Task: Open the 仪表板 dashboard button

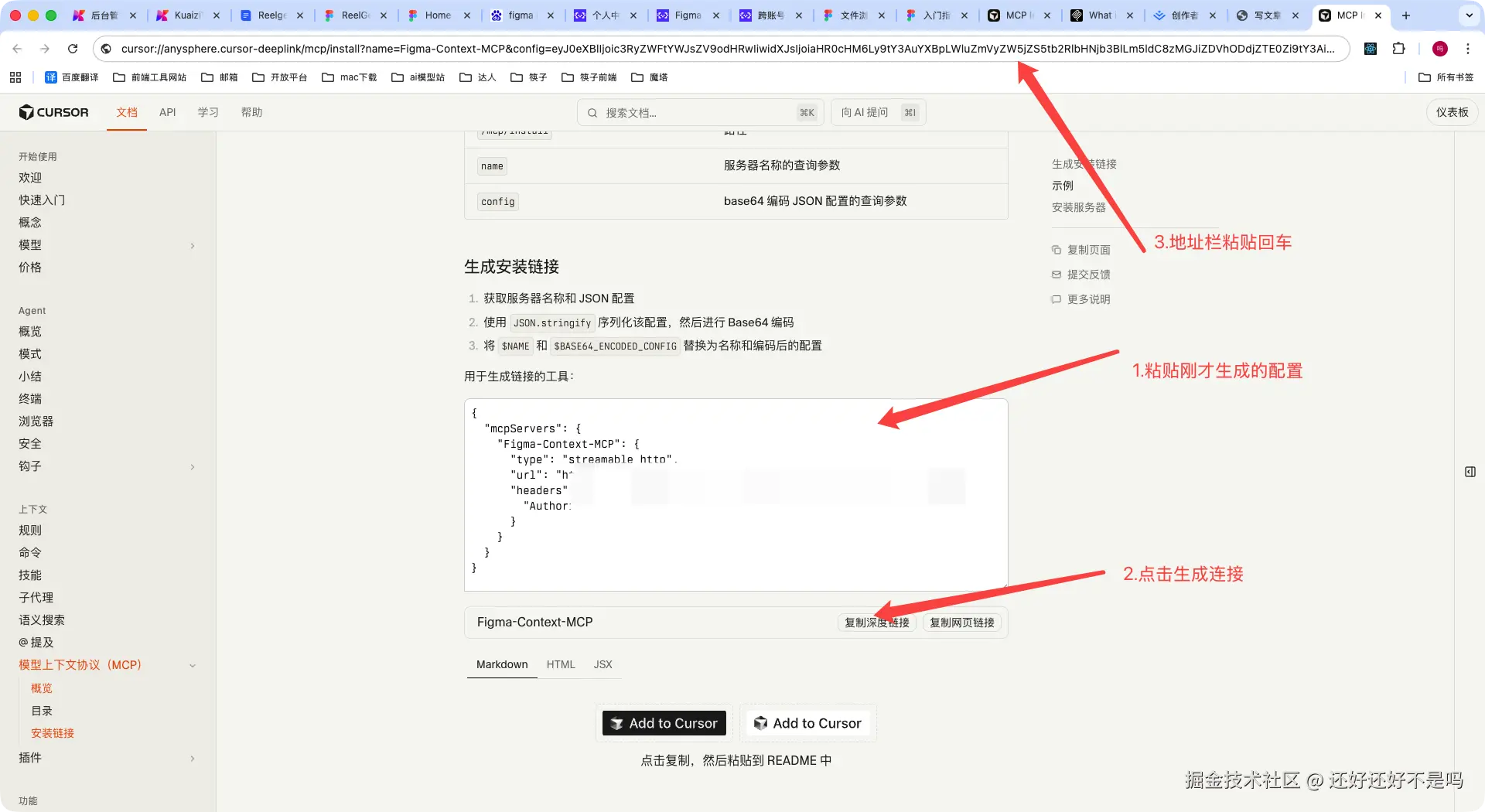Action: (1452, 113)
